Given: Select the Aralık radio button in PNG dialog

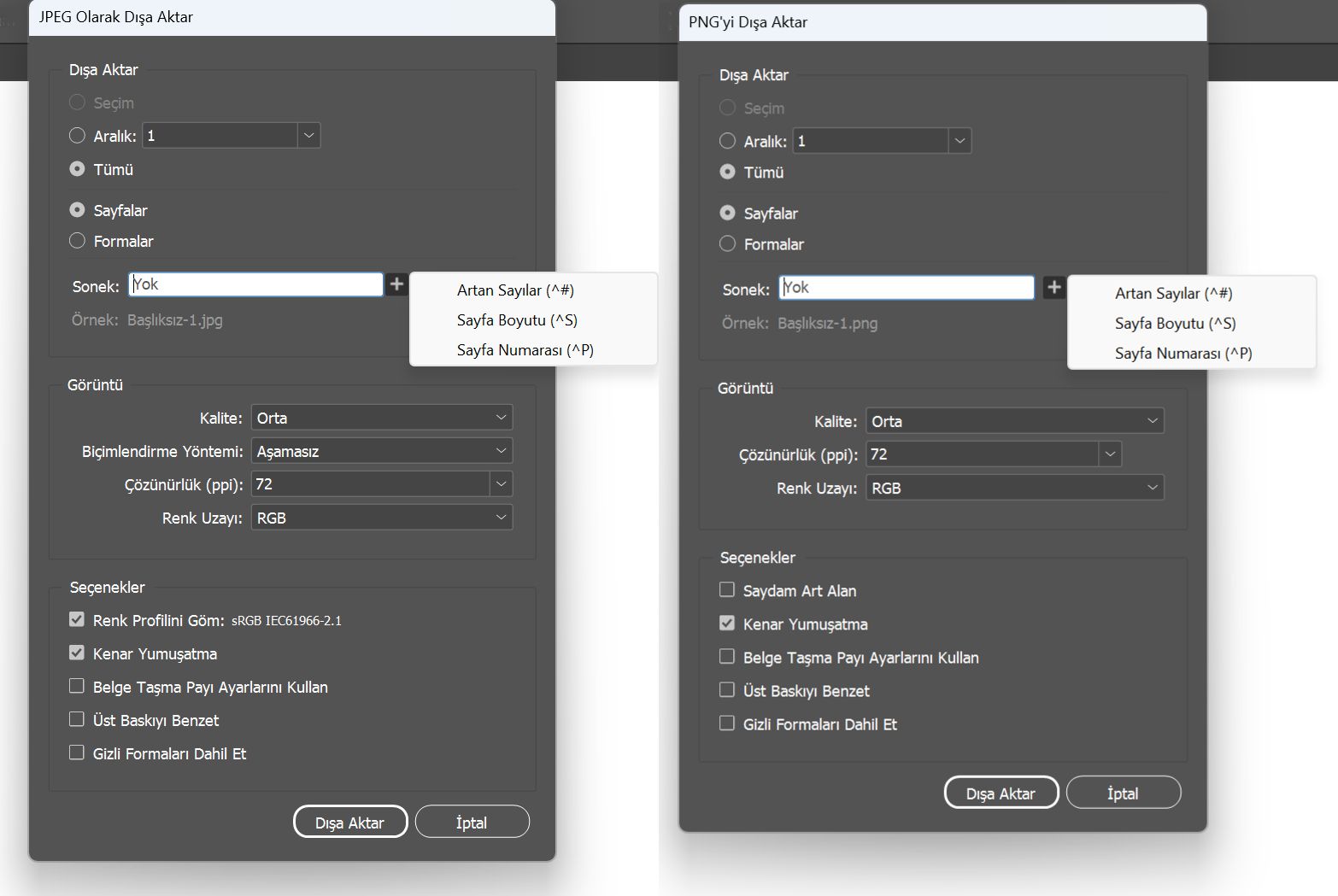Looking at the screenshot, I should tap(727, 140).
